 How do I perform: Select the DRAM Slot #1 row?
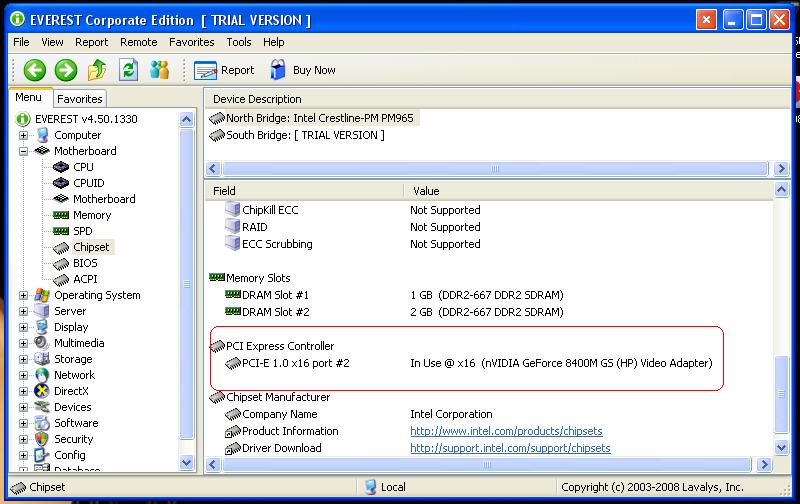click(394, 295)
